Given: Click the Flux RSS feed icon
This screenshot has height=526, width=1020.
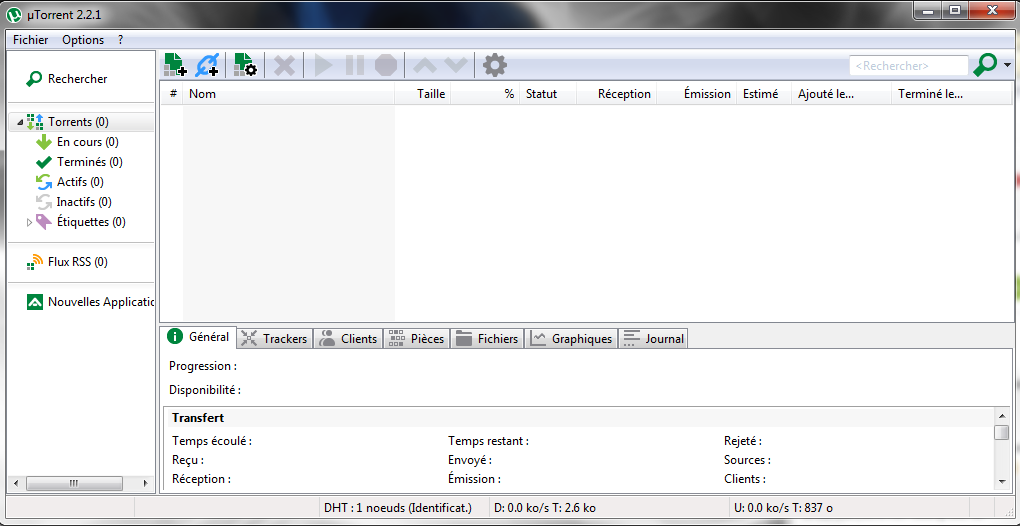Looking at the screenshot, I should pos(34,262).
